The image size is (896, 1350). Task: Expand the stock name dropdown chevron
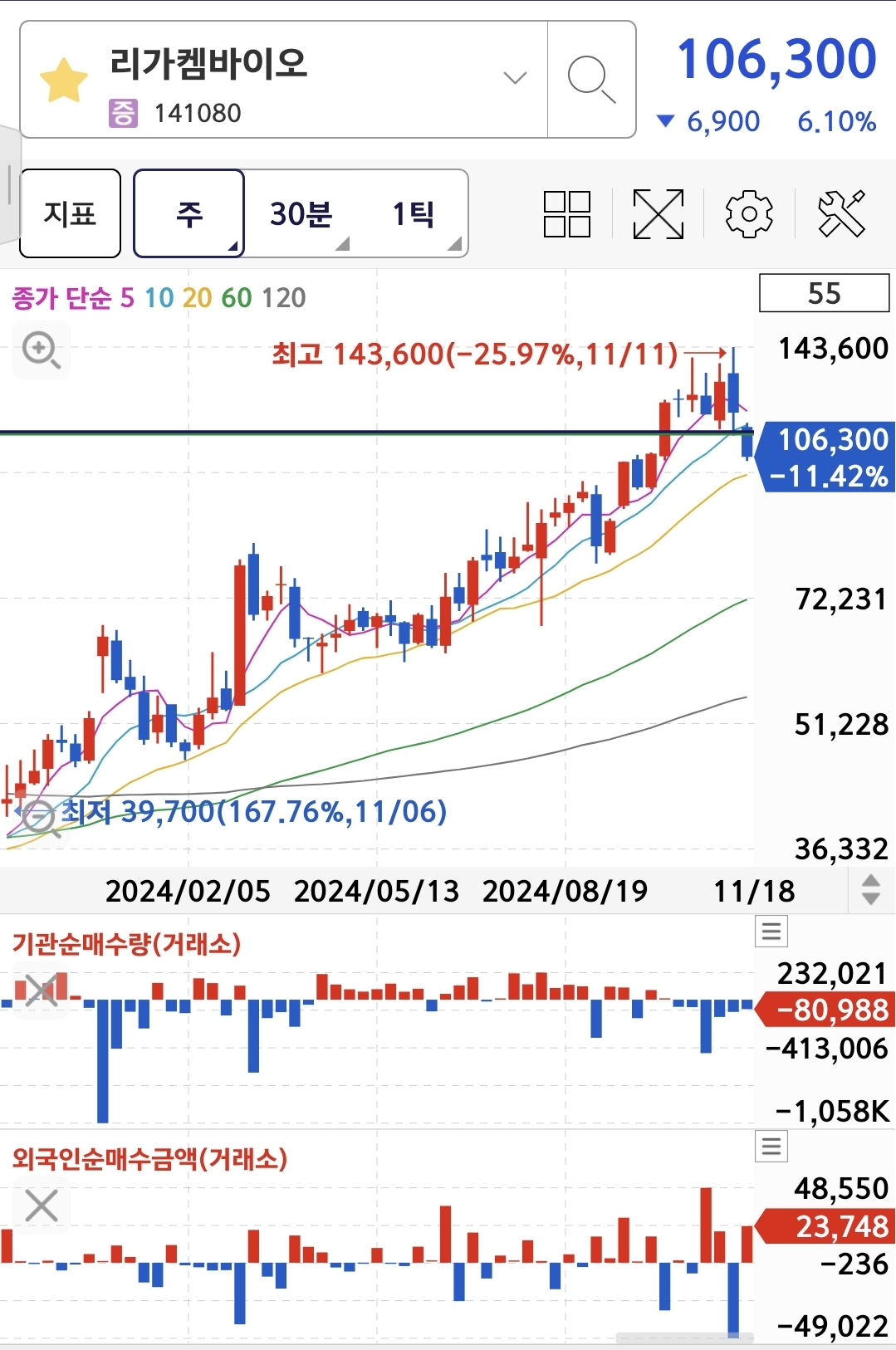click(x=515, y=78)
